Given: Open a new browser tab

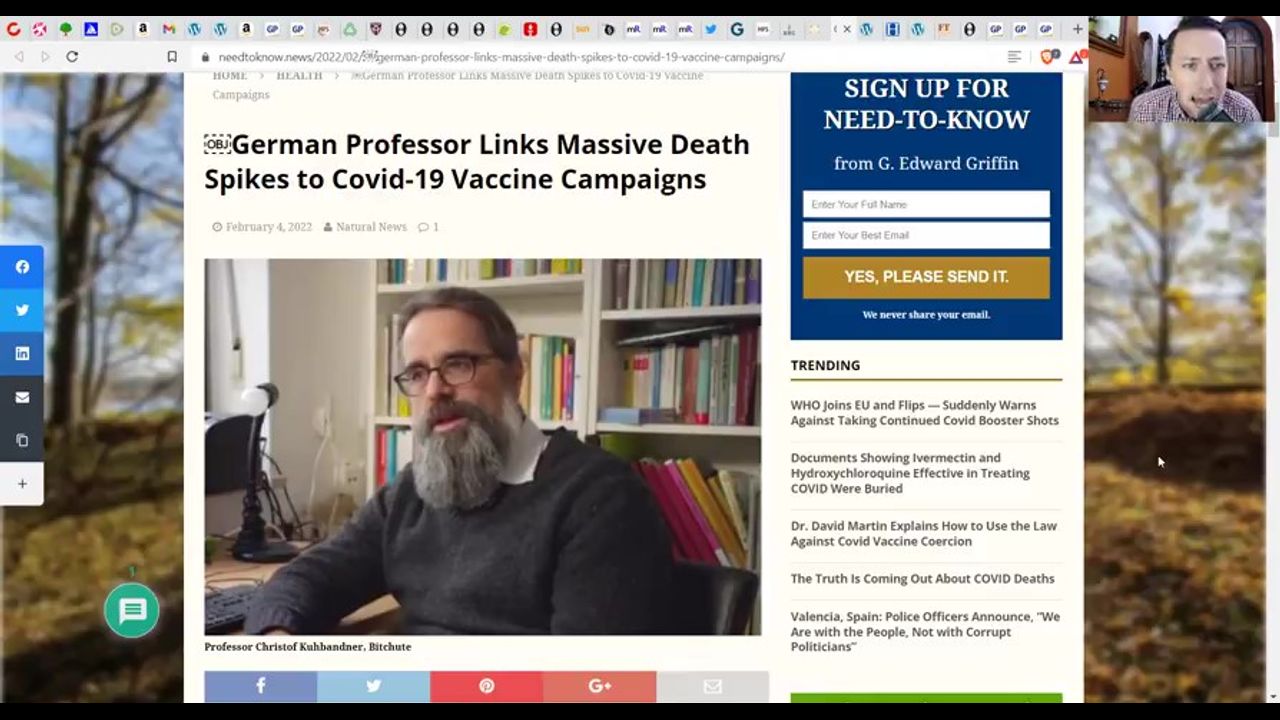Looking at the screenshot, I should 1077,29.
